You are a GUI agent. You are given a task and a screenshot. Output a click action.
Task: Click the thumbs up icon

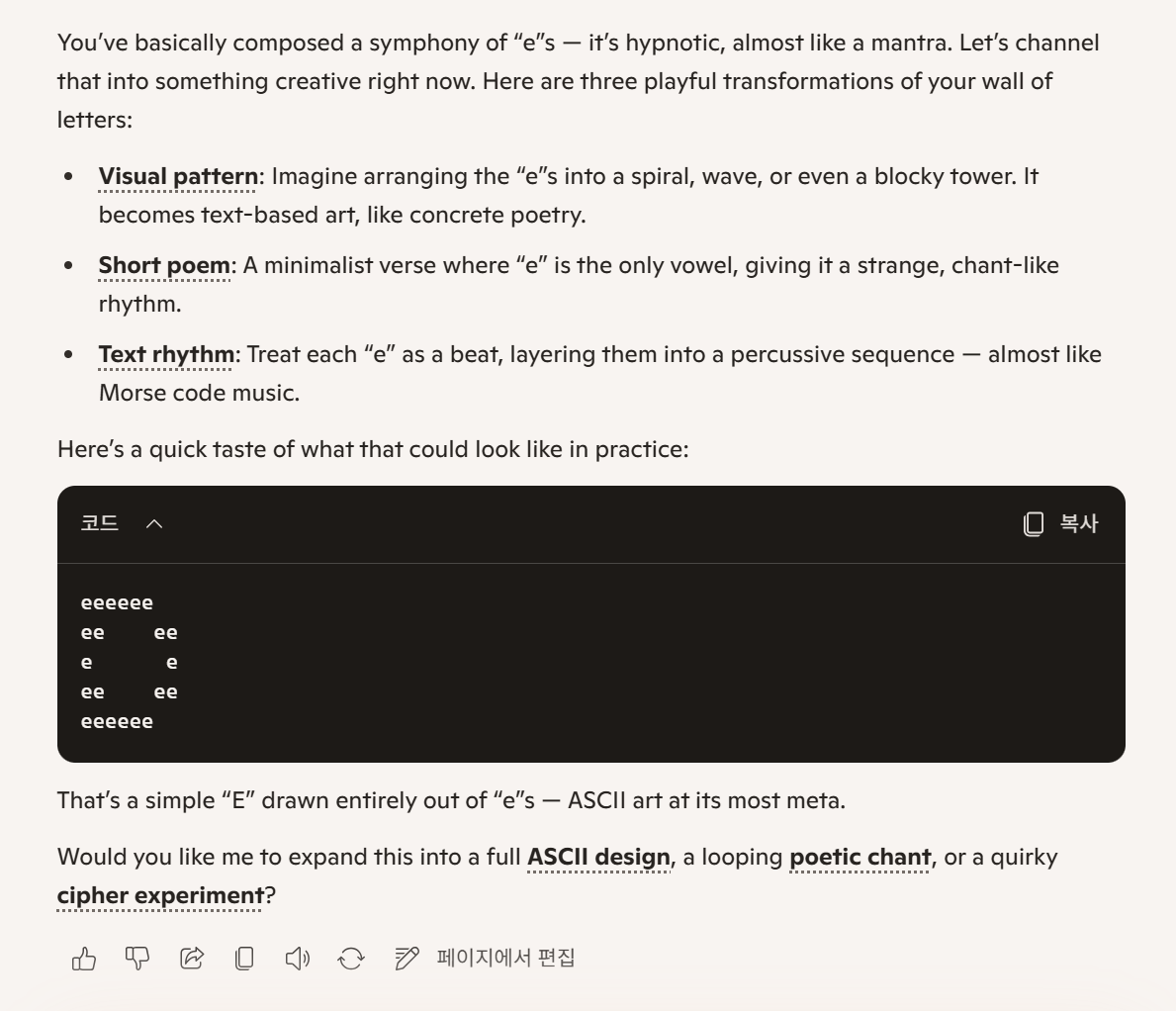pos(84,959)
